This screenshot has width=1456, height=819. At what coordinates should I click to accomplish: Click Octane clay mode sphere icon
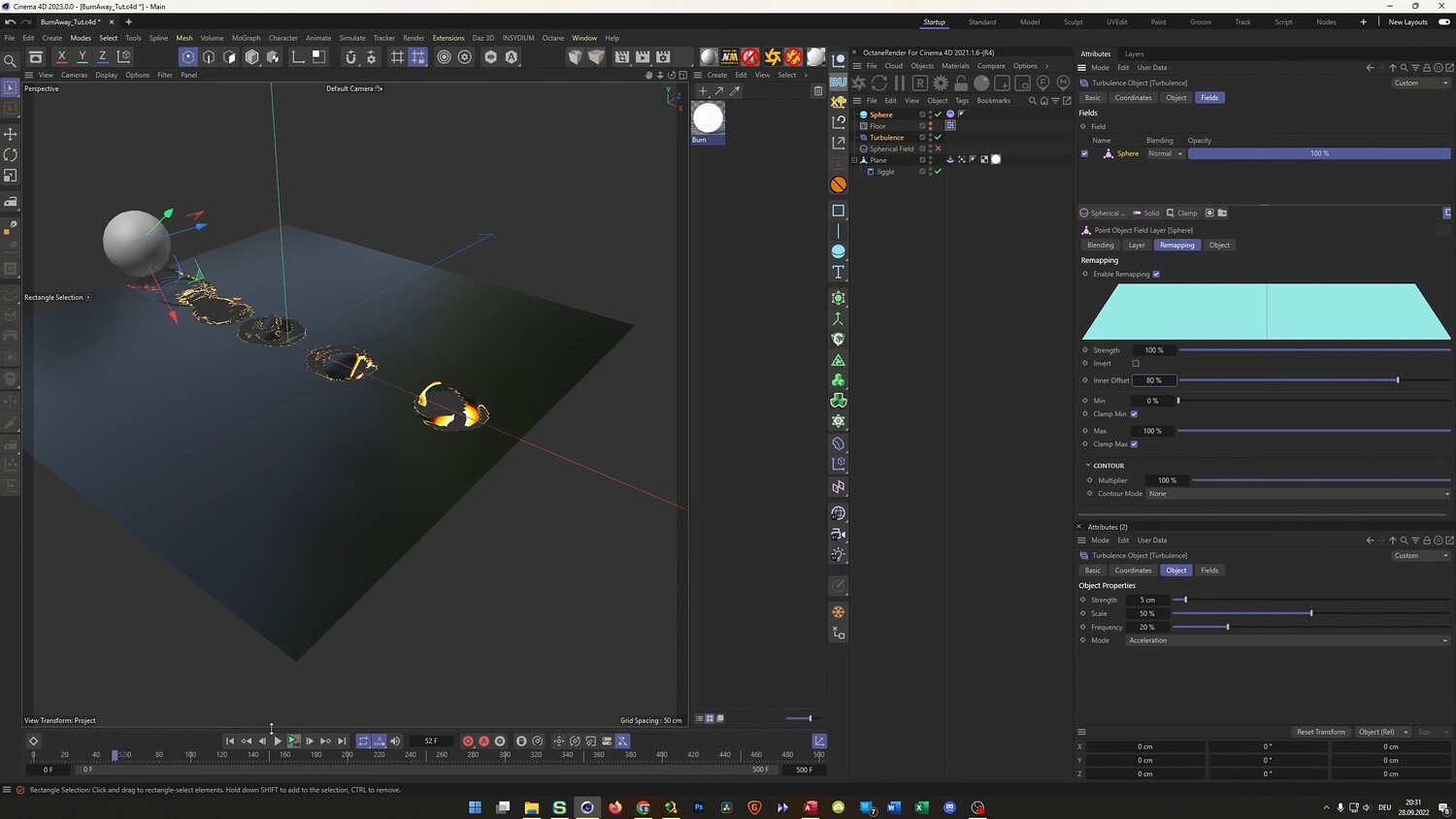pyautogui.click(x=981, y=83)
